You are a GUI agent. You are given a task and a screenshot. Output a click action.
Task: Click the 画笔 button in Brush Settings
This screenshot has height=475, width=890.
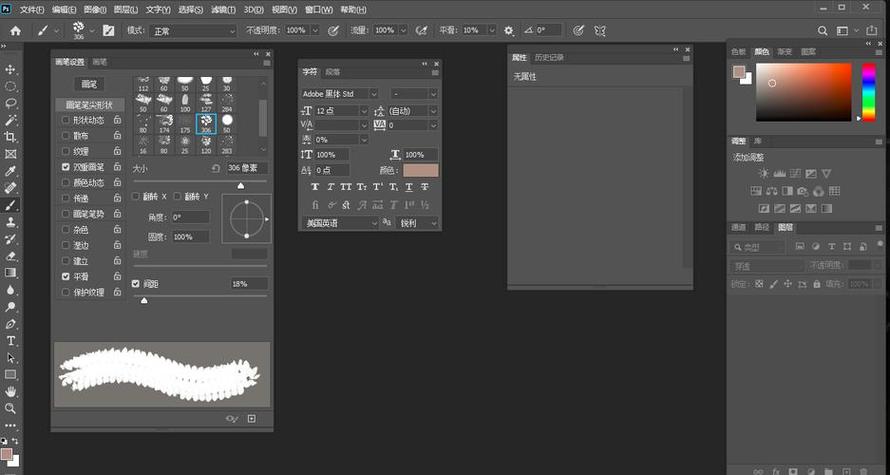click(x=89, y=85)
